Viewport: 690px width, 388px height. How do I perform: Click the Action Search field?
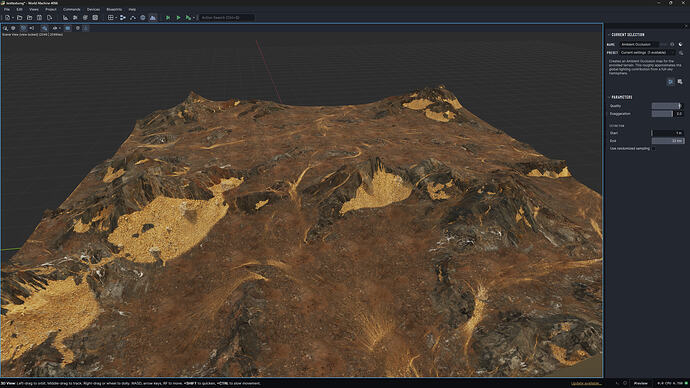tap(227, 18)
